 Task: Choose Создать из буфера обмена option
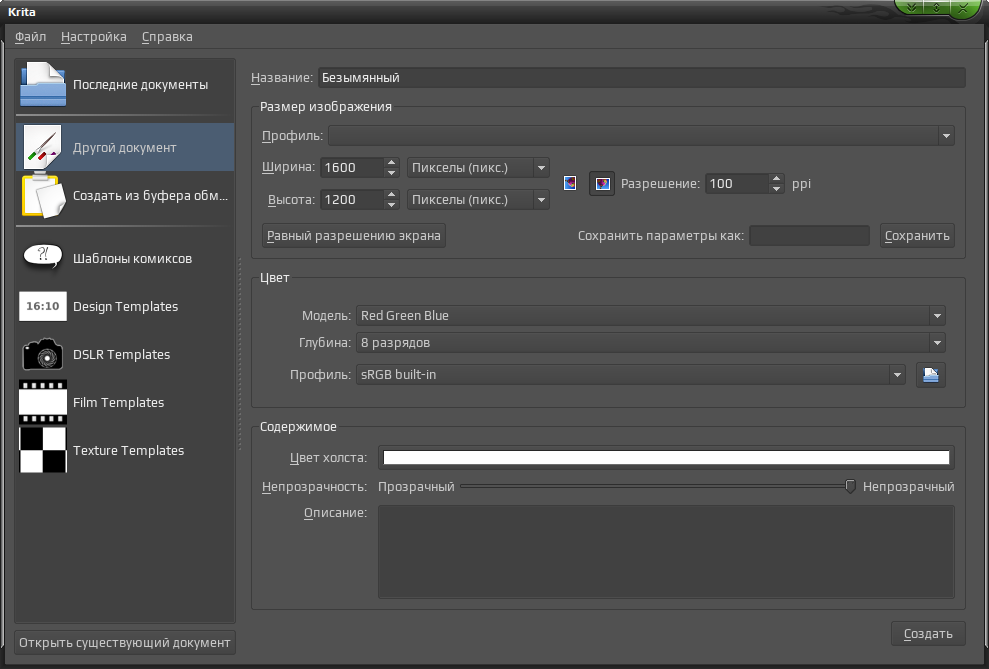coord(125,195)
